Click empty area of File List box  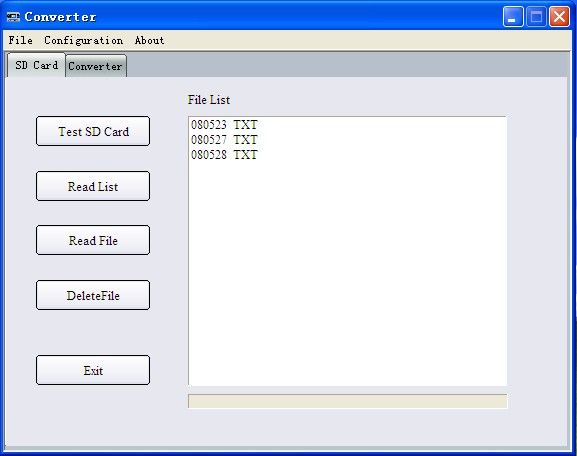(347, 272)
